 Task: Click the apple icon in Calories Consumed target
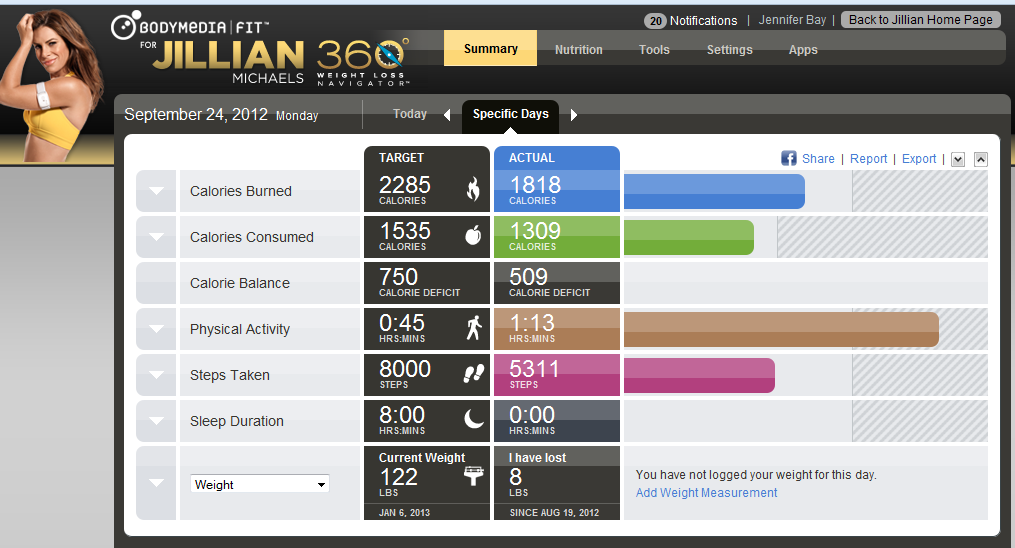(474, 234)
